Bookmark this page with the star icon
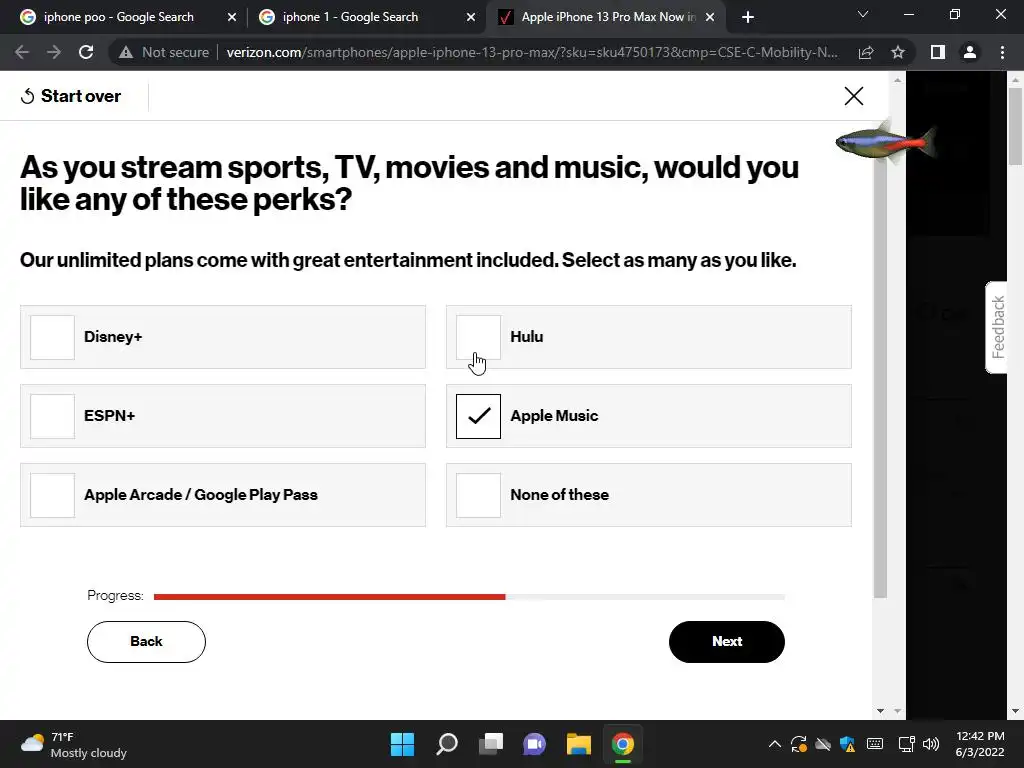 [898, 52]
